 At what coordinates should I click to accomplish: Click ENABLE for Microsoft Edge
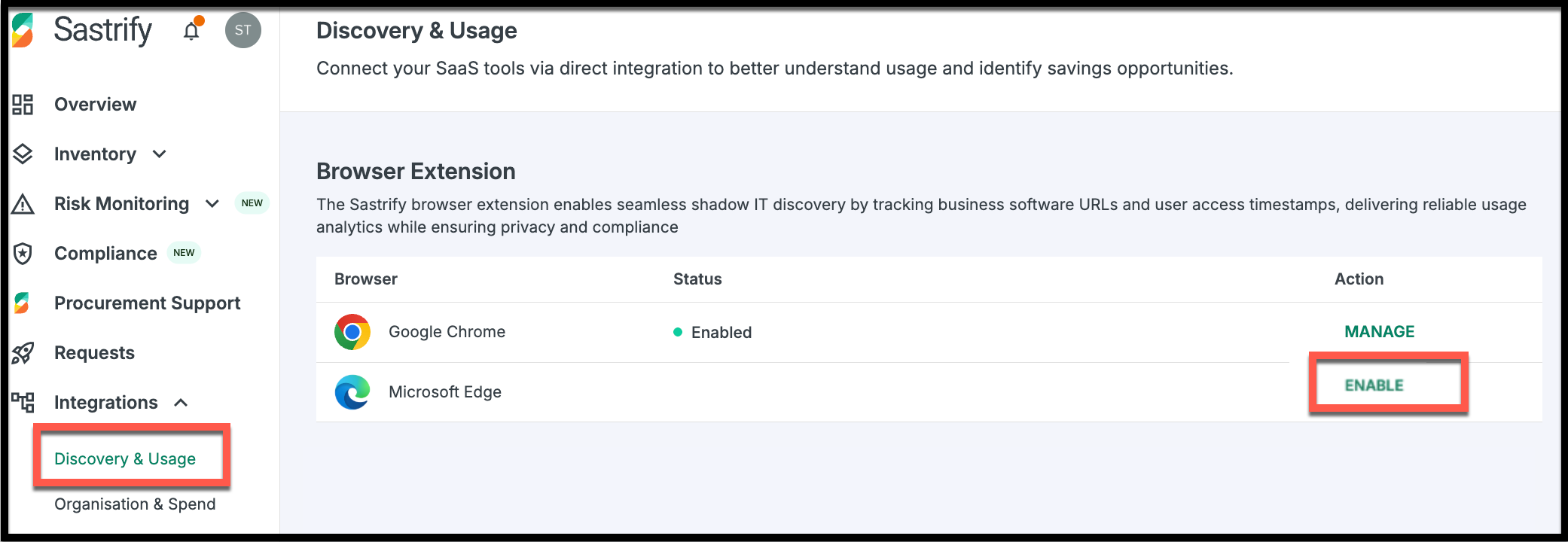pos(1374,385)
